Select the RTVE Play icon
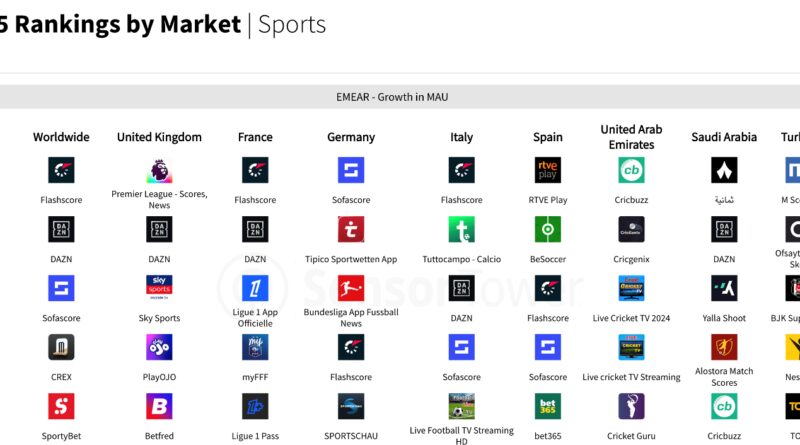Viewport: 800px width, 445px height. [x=548, y=171]
